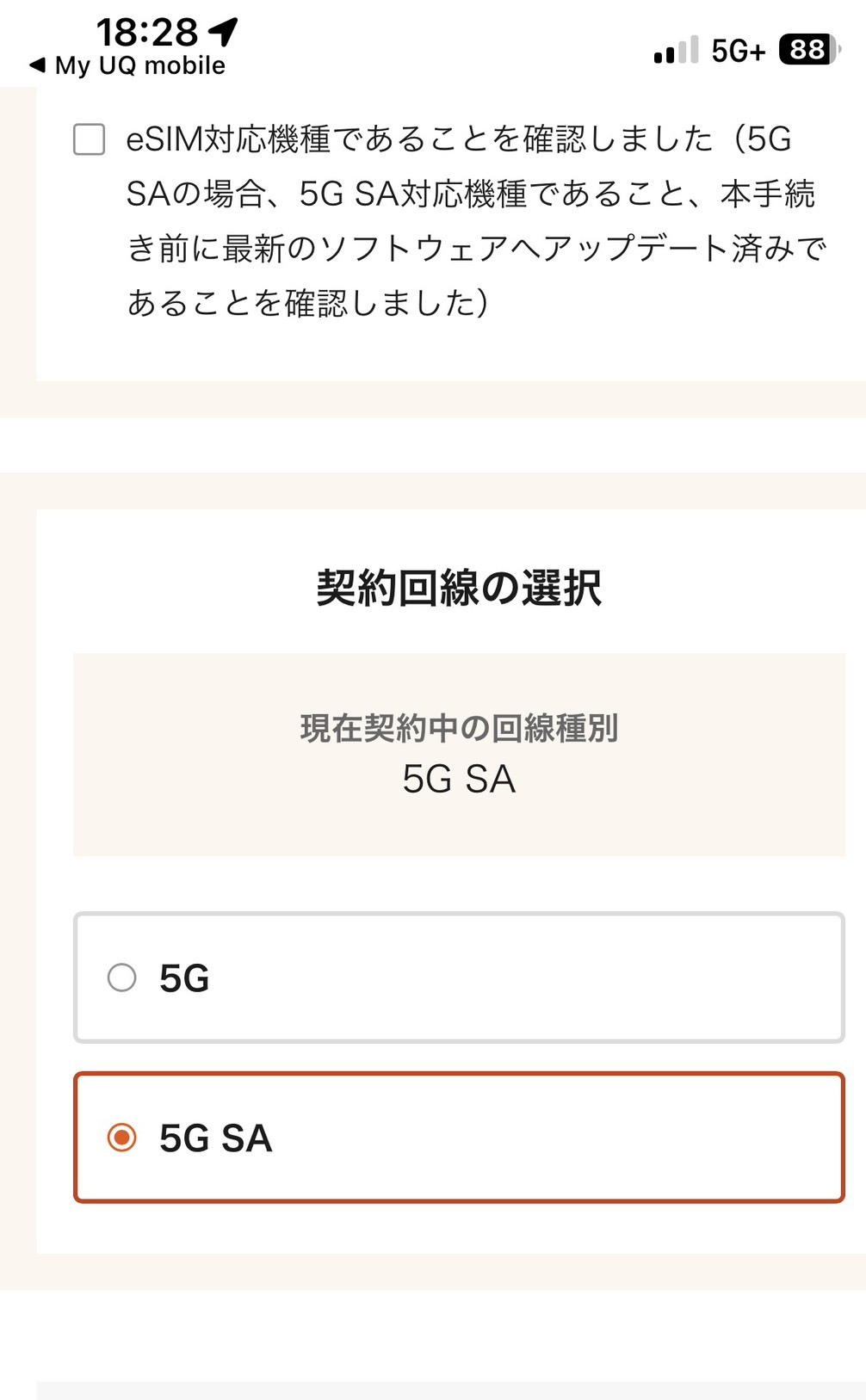
Task: Tap the "My UQ mobile" return label
Action: click(140, 65)
